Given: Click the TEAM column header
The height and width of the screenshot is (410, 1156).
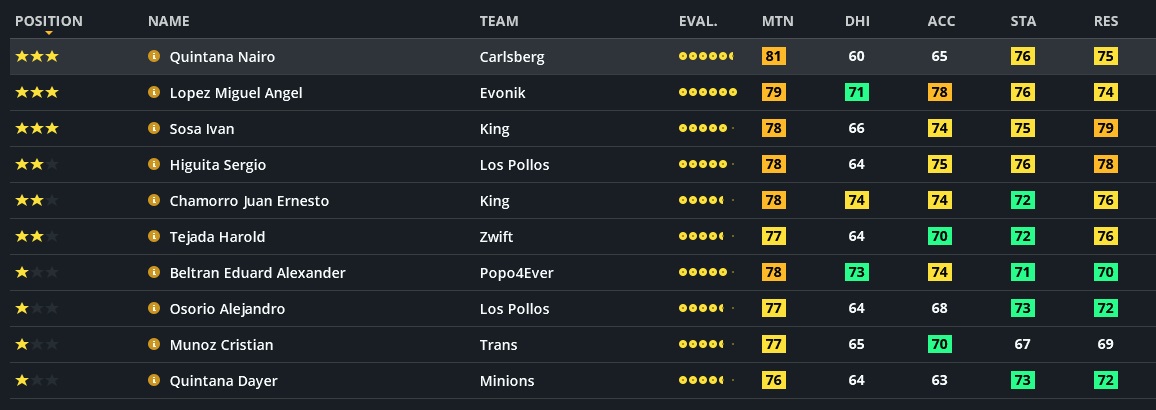Looking at the screenshot, I should coord(499,21).
